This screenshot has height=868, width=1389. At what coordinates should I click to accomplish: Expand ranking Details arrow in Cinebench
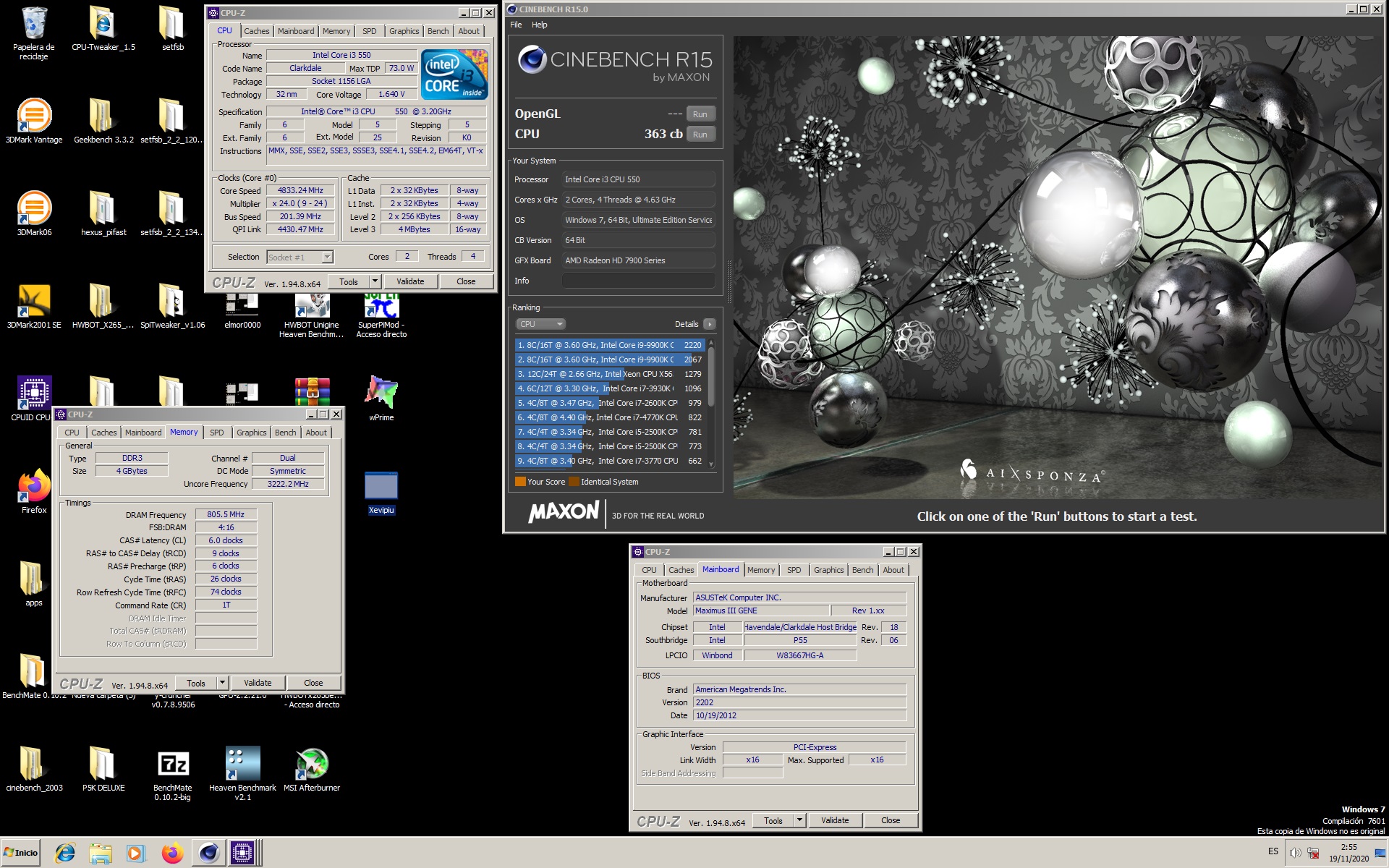coord(710,324)
